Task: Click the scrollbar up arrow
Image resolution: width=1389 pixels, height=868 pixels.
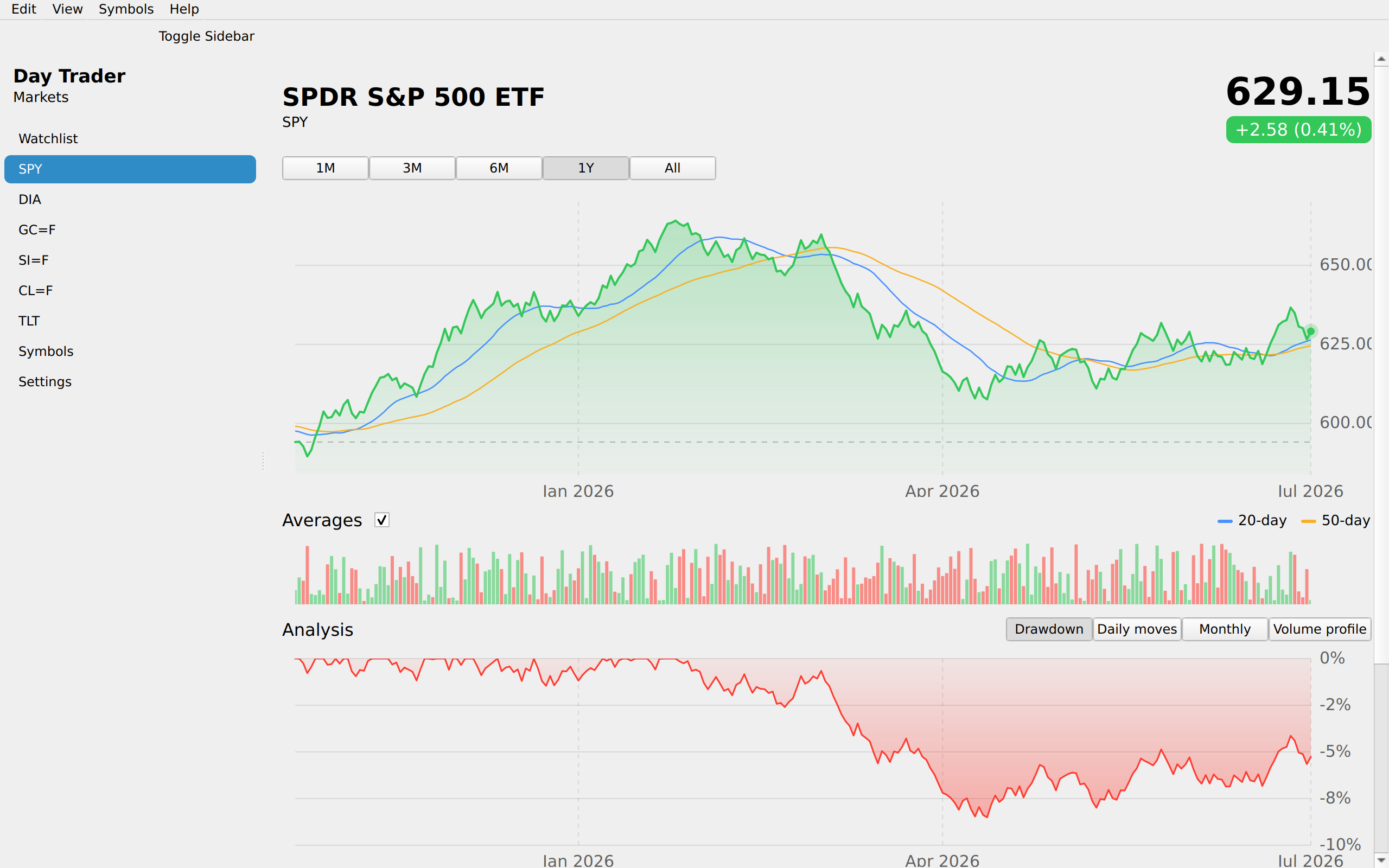Action: coord(1381,59)
